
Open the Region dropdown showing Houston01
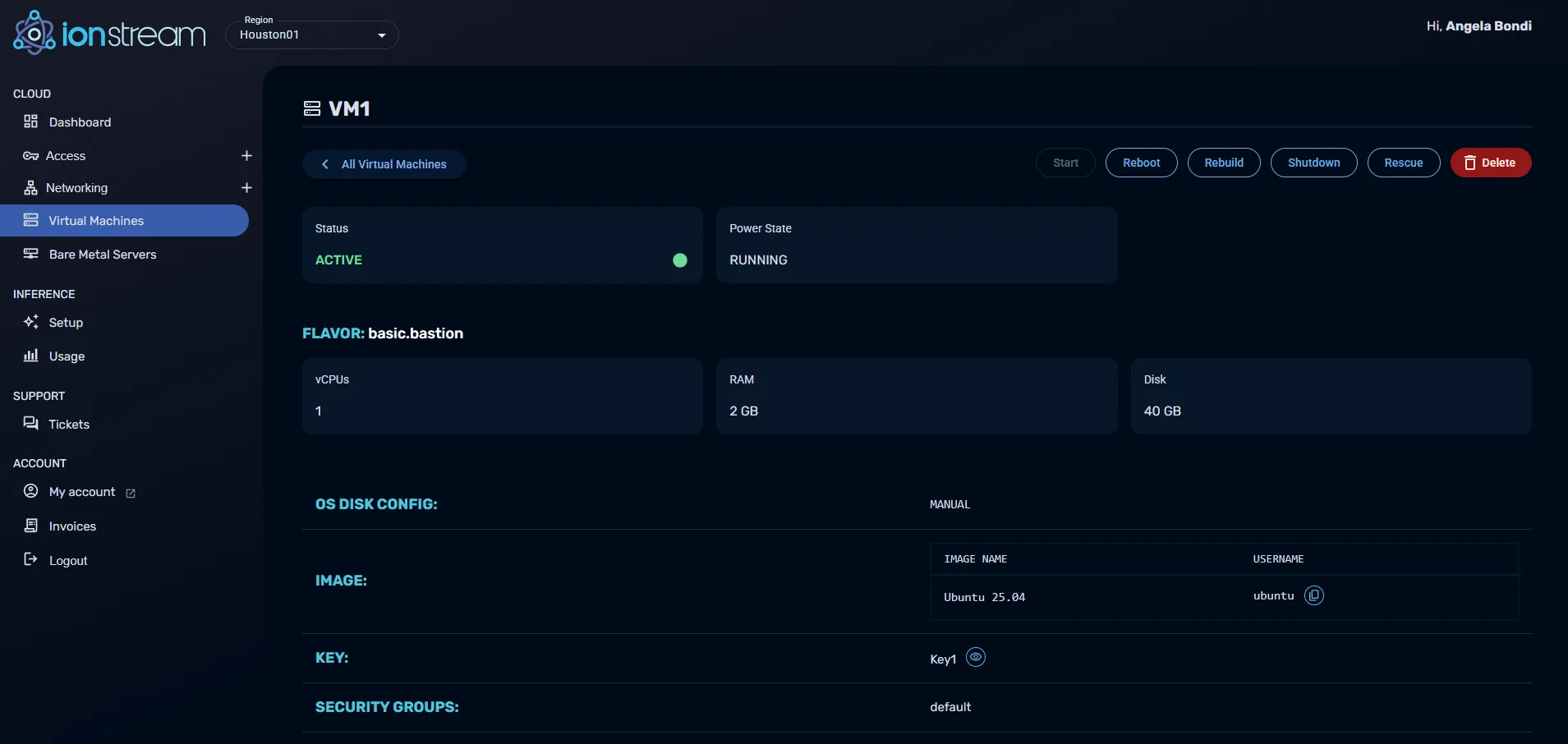[x=312, y=34]
